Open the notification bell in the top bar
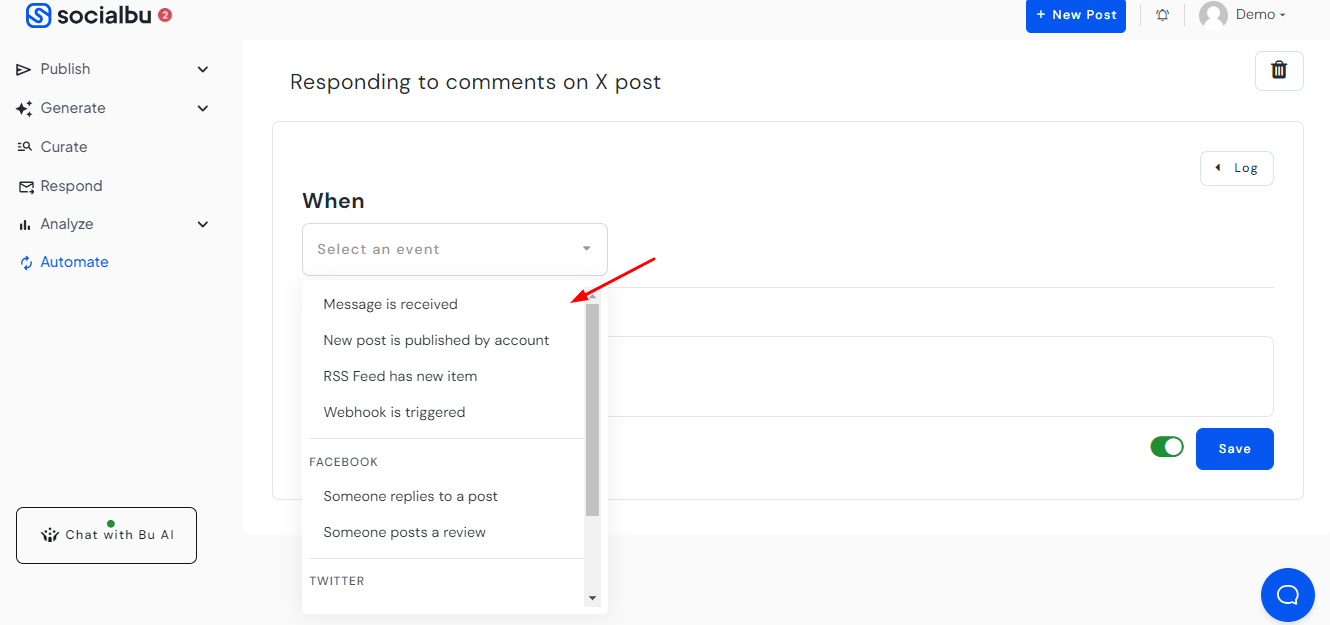The height and width of the screenshot is (625, 1330). click(1161, 15)
